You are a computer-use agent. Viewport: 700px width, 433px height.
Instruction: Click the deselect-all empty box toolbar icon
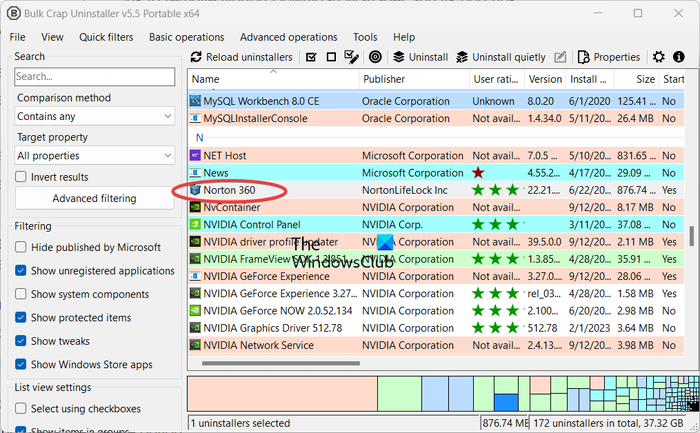pyautogui.click(x=331, y=57)
